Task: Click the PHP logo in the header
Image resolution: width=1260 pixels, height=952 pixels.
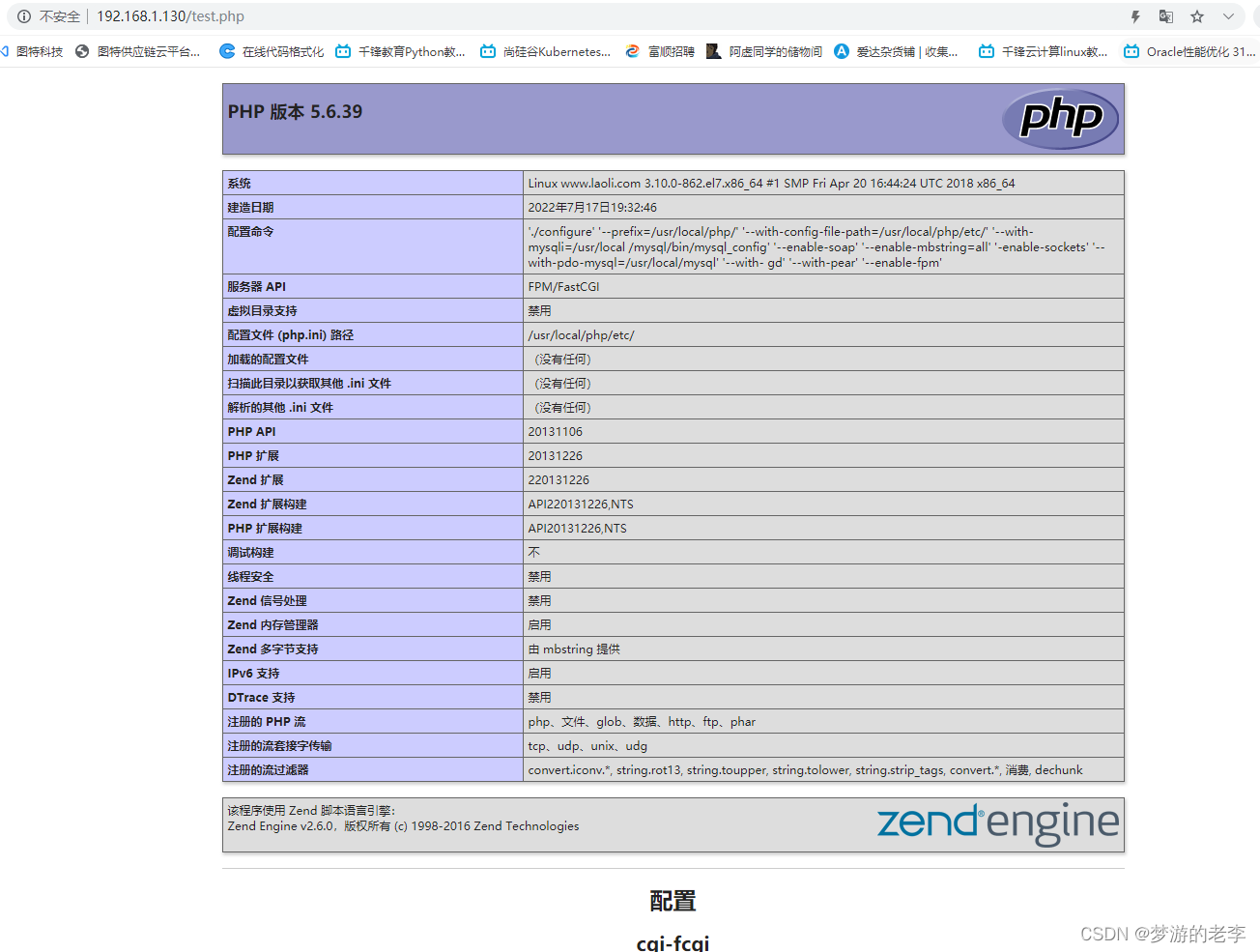Action: [x=1060, y=119]
